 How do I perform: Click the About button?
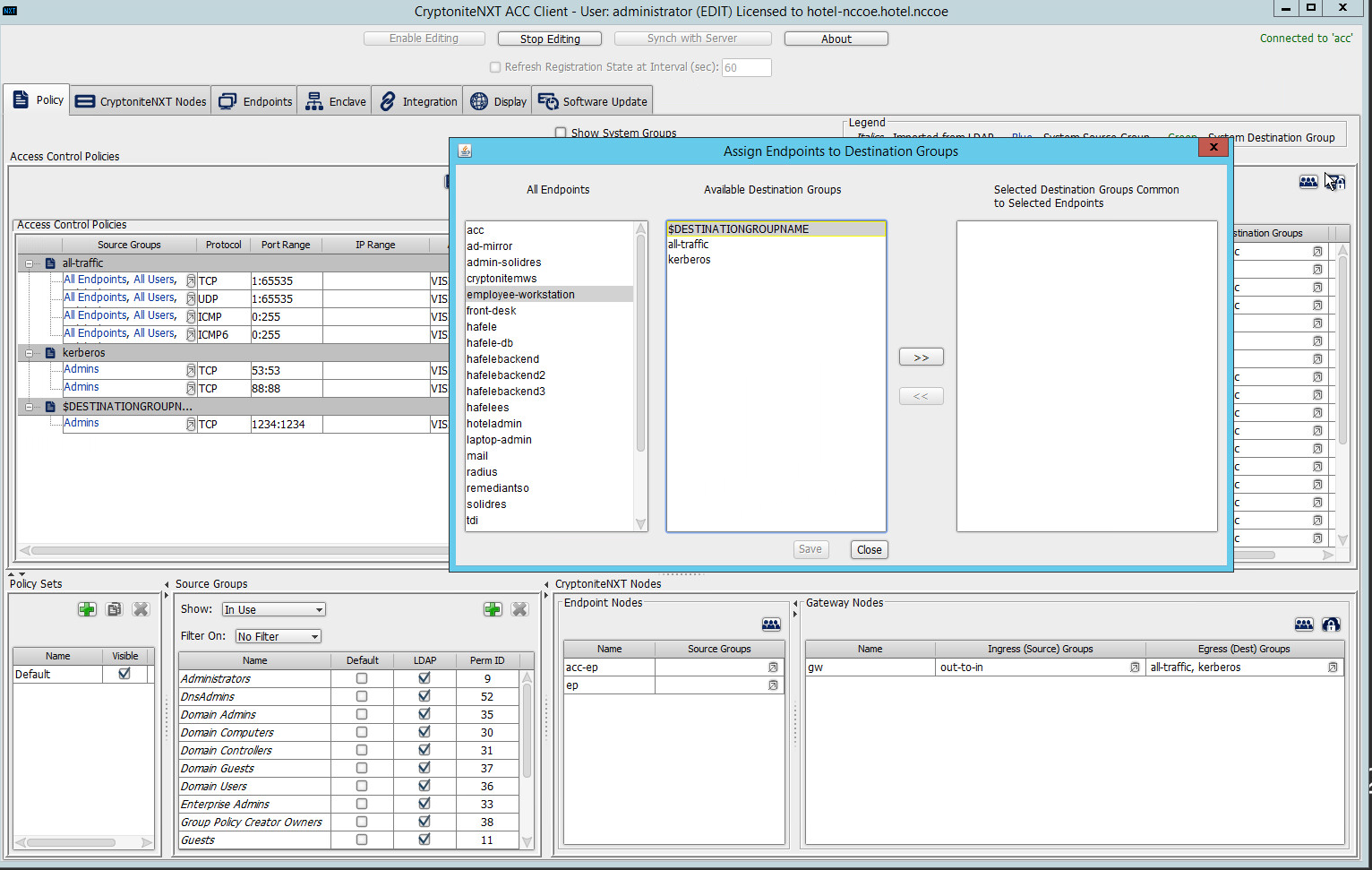pyautogui.click(x=836, y=39)
